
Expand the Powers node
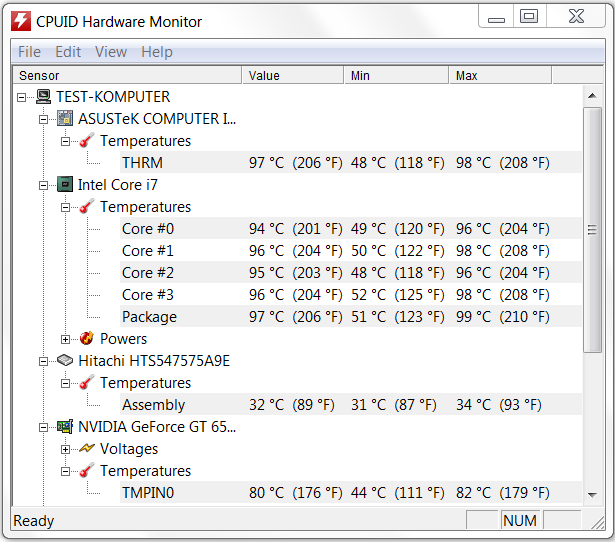point(66,339)
